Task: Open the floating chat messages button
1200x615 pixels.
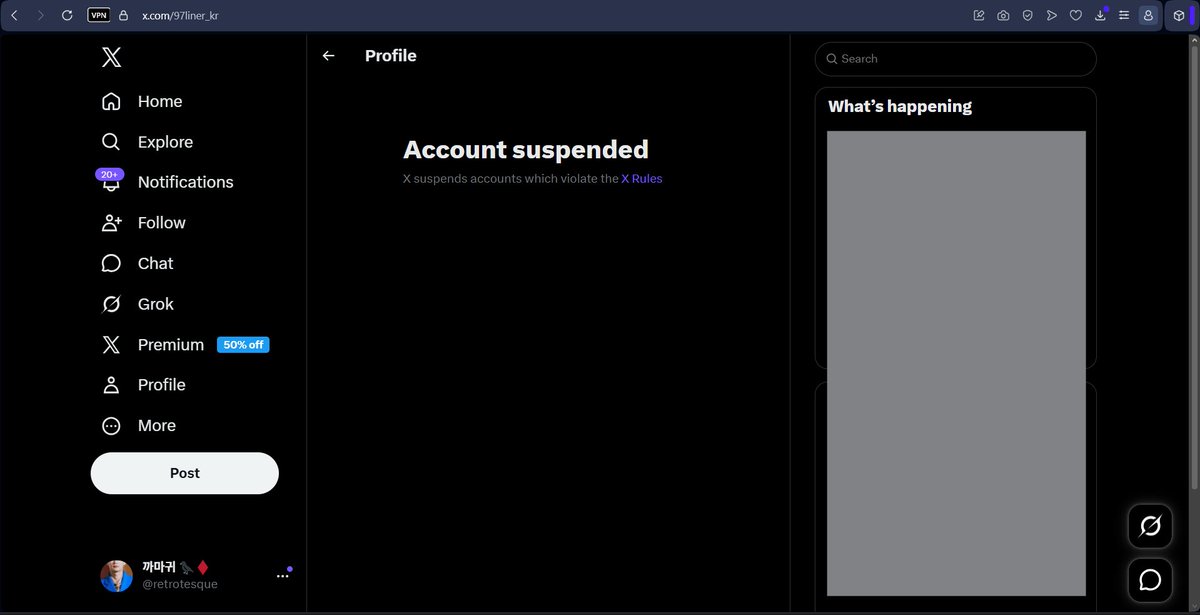Action: pos(1150,580)
